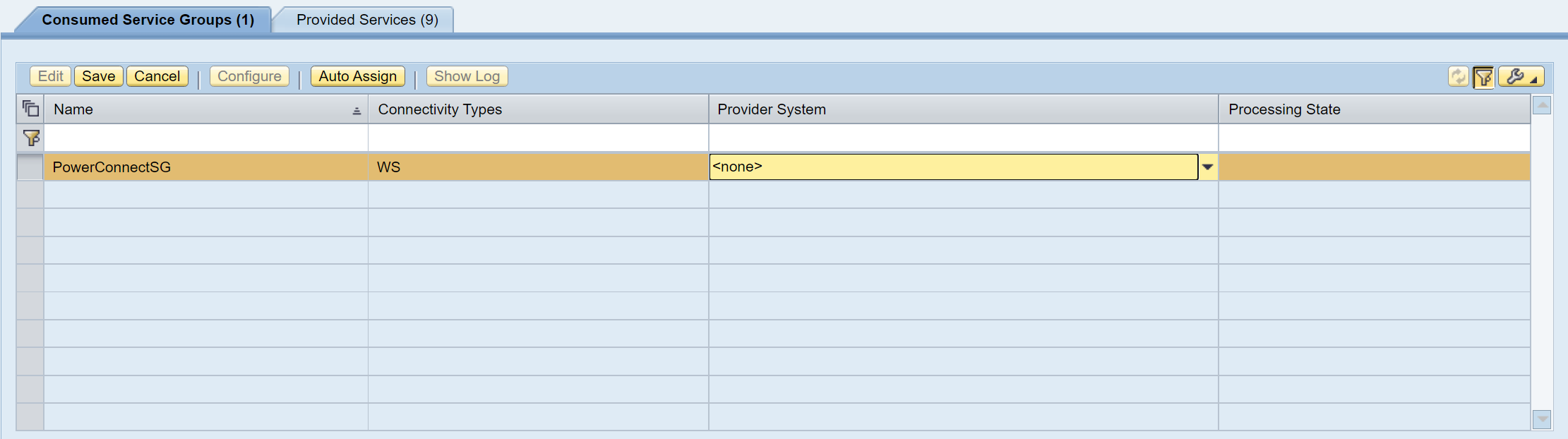The width and height of the screenshot is (1568, 439).
Task: Click the funnel icon in the filter row
Action: 30,138
